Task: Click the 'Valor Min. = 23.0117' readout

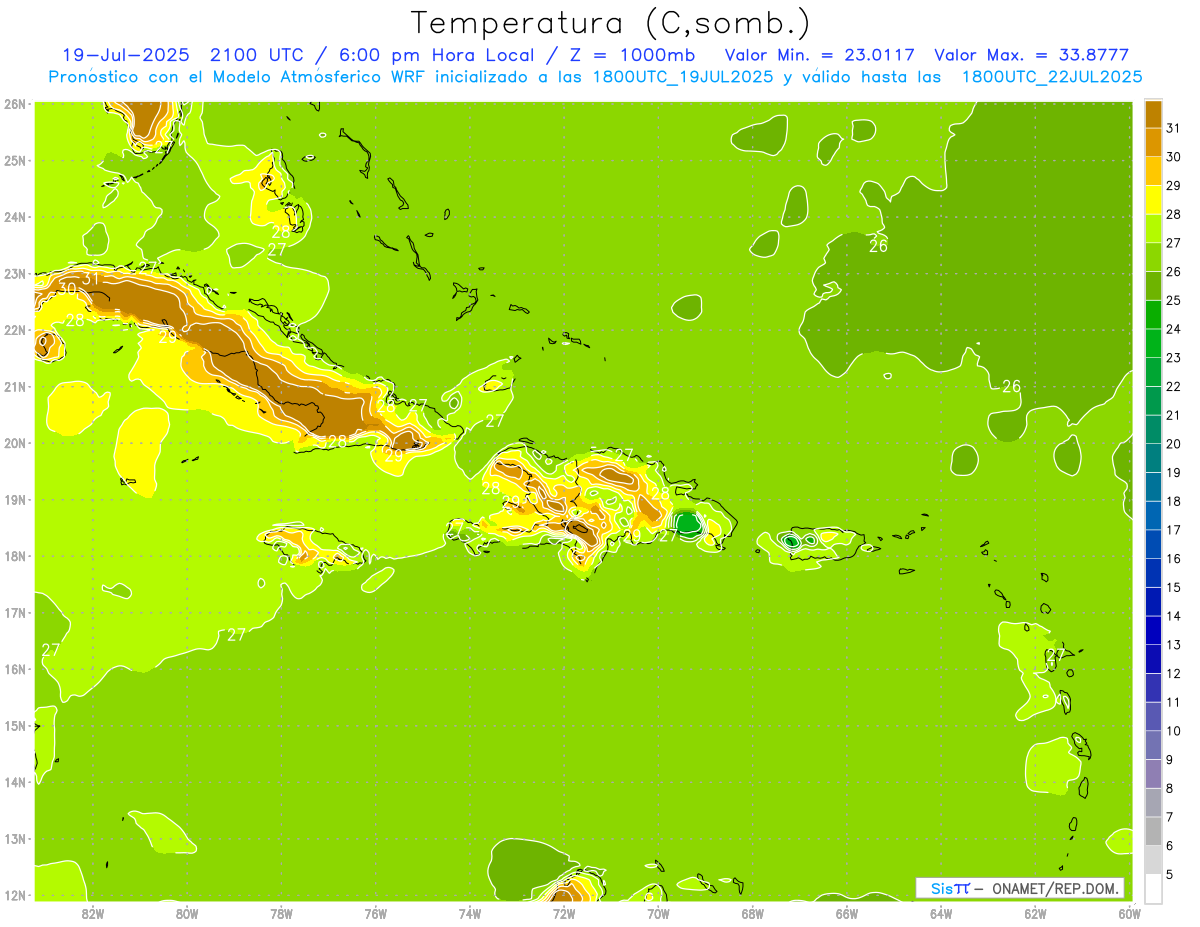Action: pos(821,55)
